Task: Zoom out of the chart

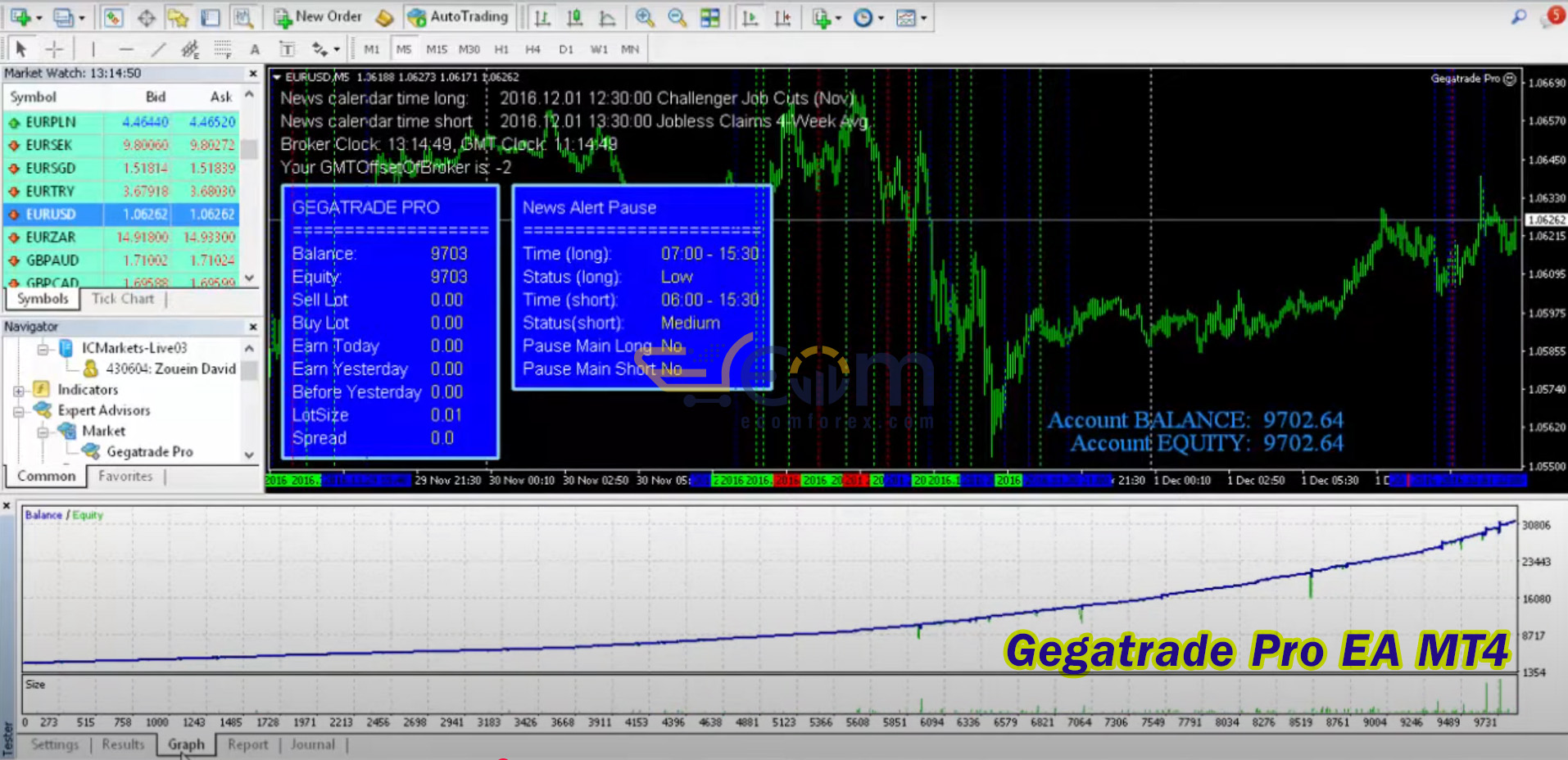Action: tap(677, 17)
